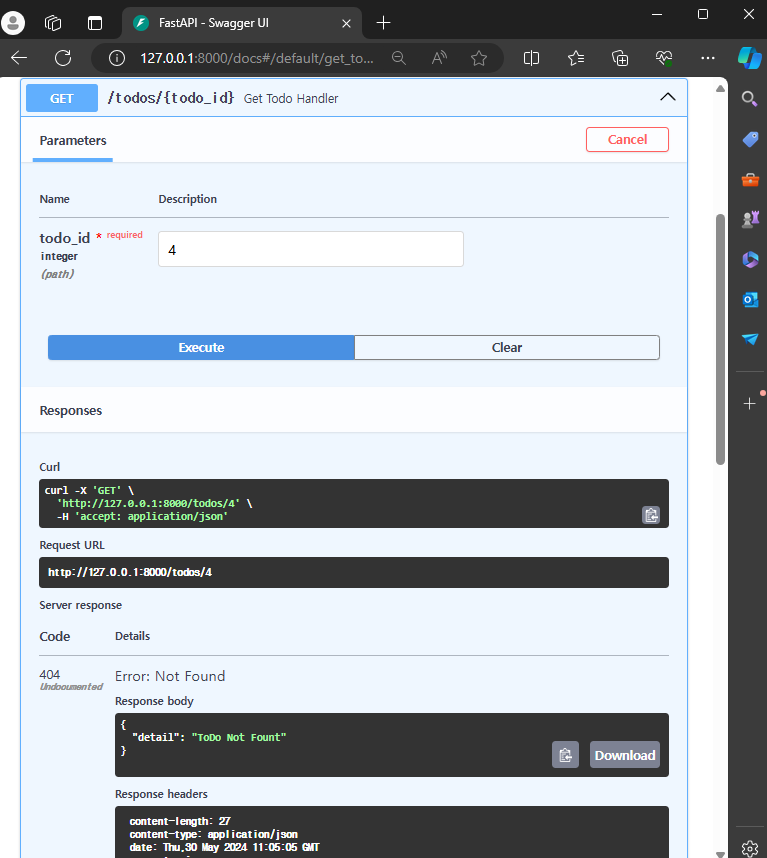
Task: Click the "Error: Not Found" text
Action: click(x=170, y=676)
